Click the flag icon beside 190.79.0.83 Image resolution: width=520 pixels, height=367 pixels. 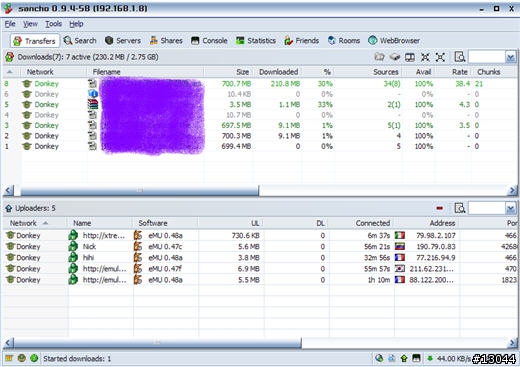[x=400, y=247]
